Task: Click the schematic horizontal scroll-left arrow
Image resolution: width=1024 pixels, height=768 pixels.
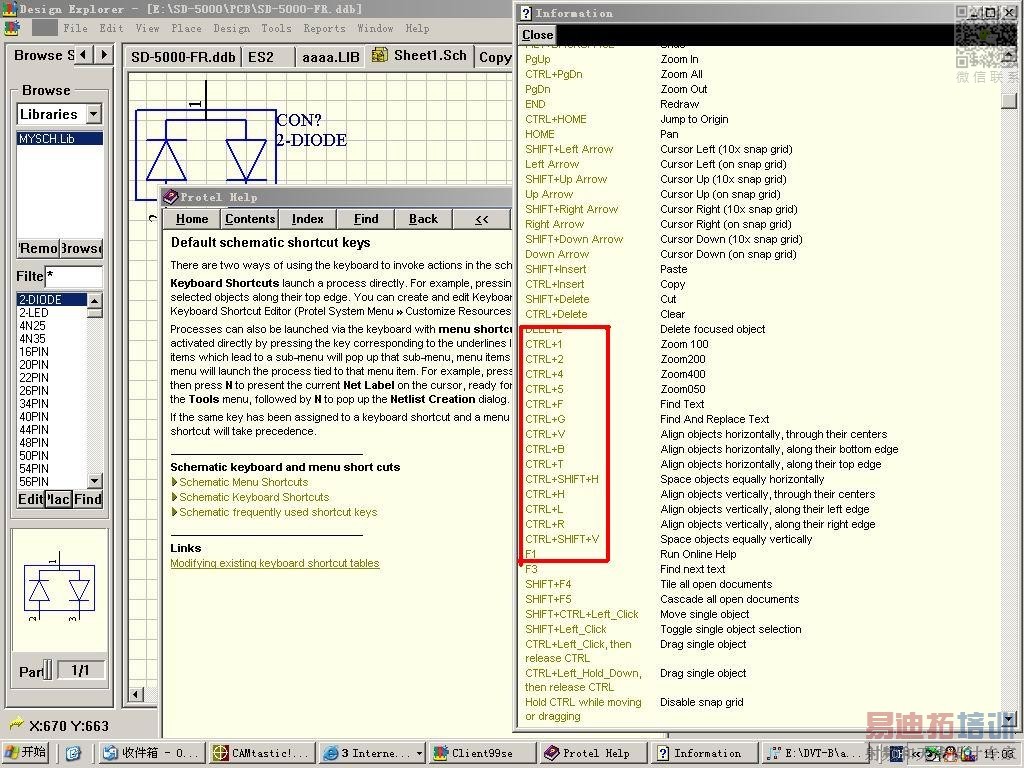Action: (x=136, y=694)
